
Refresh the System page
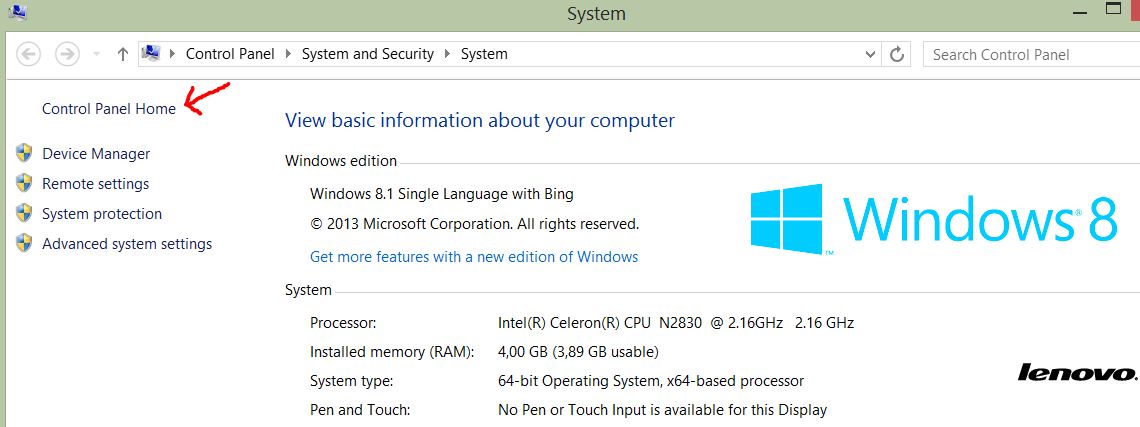(897, 54)
